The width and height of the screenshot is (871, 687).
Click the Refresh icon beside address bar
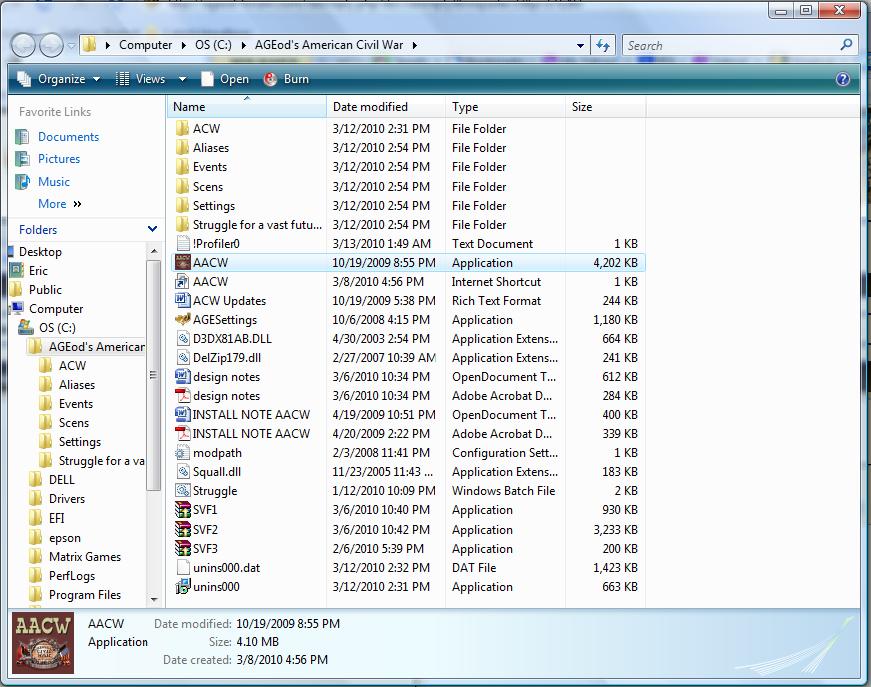tap(603, 45)
